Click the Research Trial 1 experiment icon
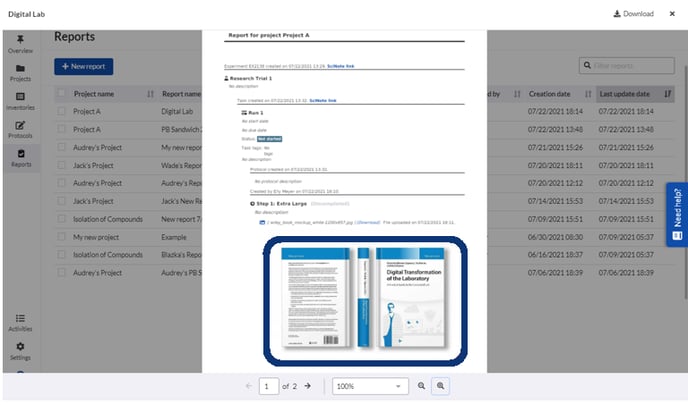The width and height of the screenshot is (688, 405). 226,78
